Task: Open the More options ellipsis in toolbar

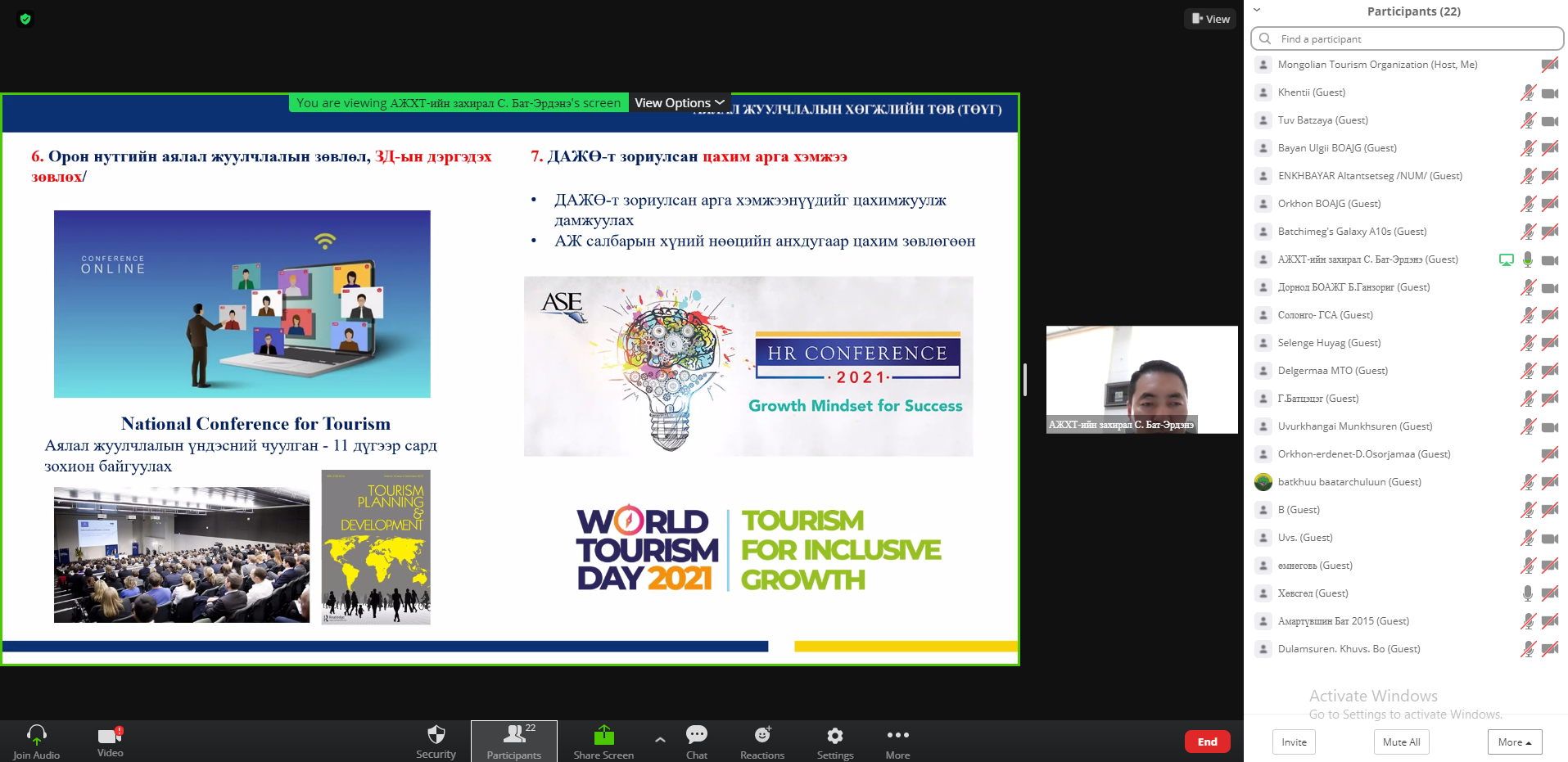Action: [x=897, y=735]
